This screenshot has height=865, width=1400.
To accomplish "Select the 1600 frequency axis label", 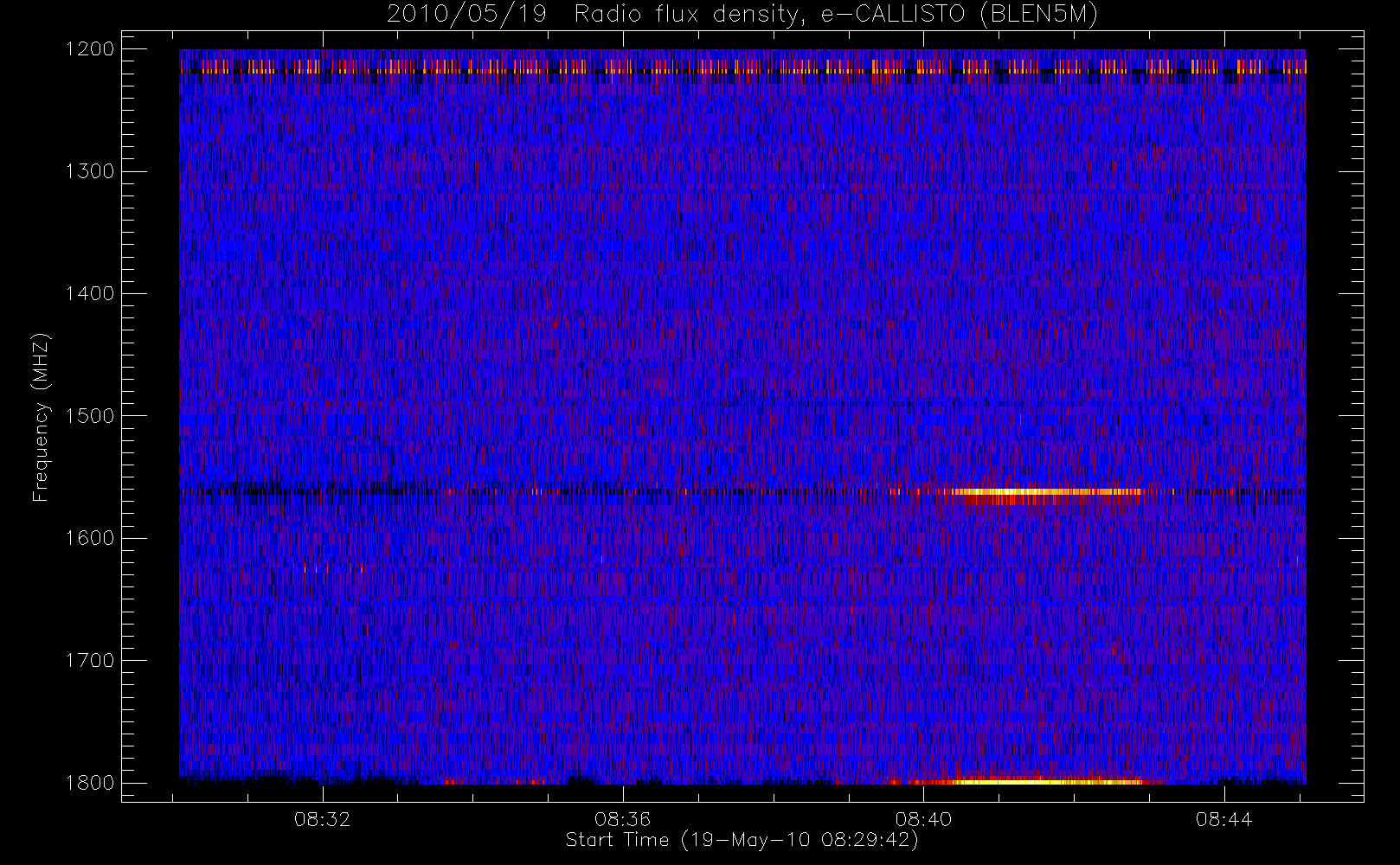I will [90, 538].
